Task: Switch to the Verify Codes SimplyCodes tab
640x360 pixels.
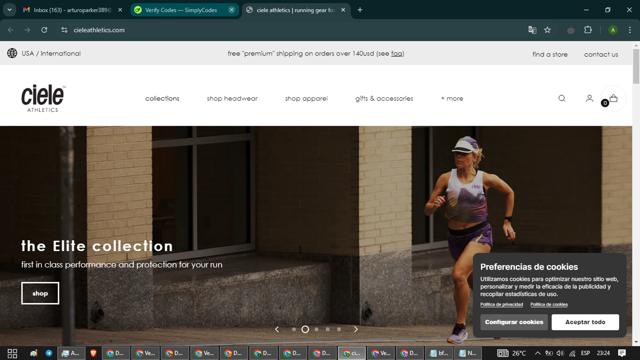Action: [184, 10]
